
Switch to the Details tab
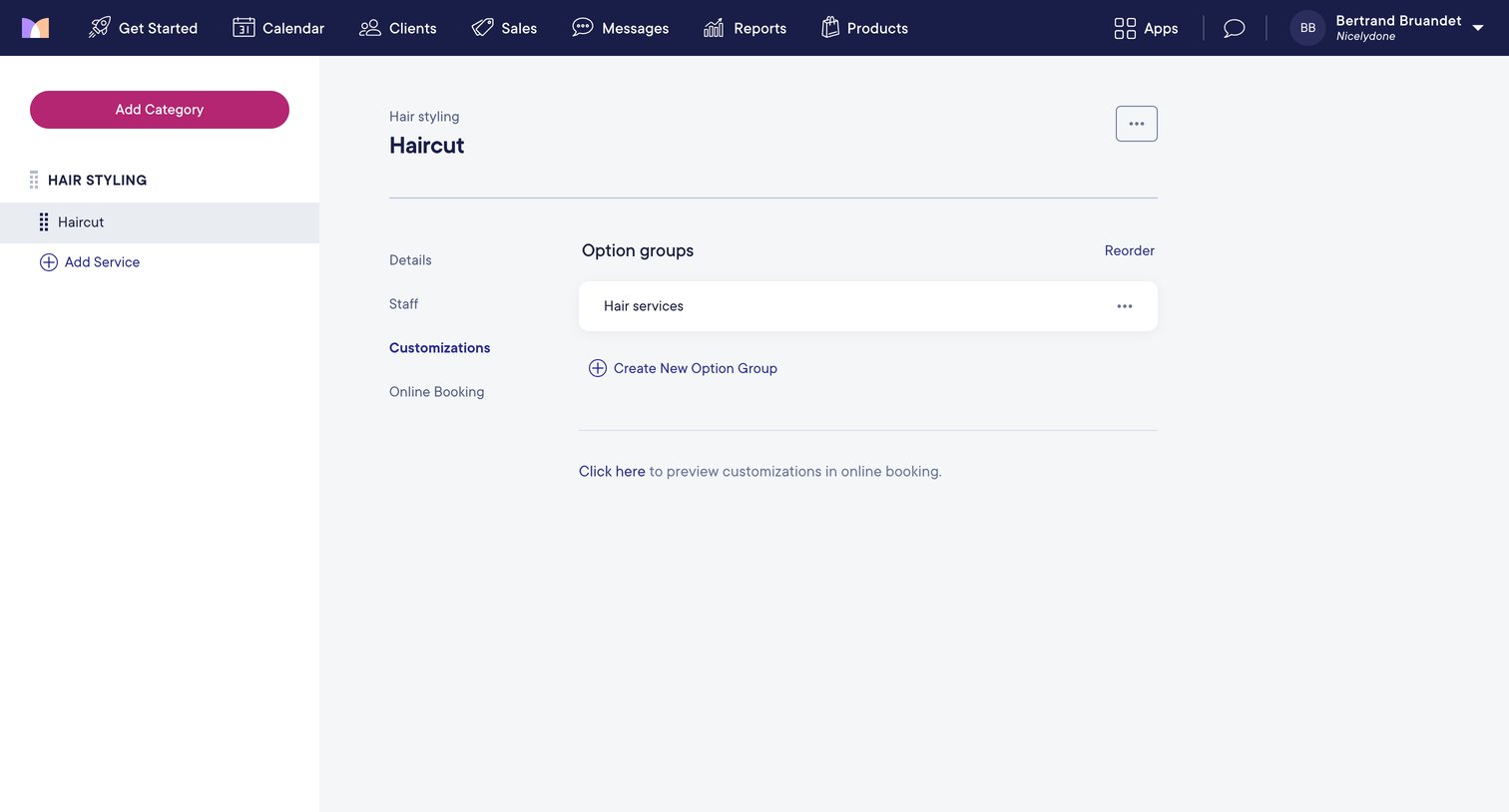(x=410, y=260)
